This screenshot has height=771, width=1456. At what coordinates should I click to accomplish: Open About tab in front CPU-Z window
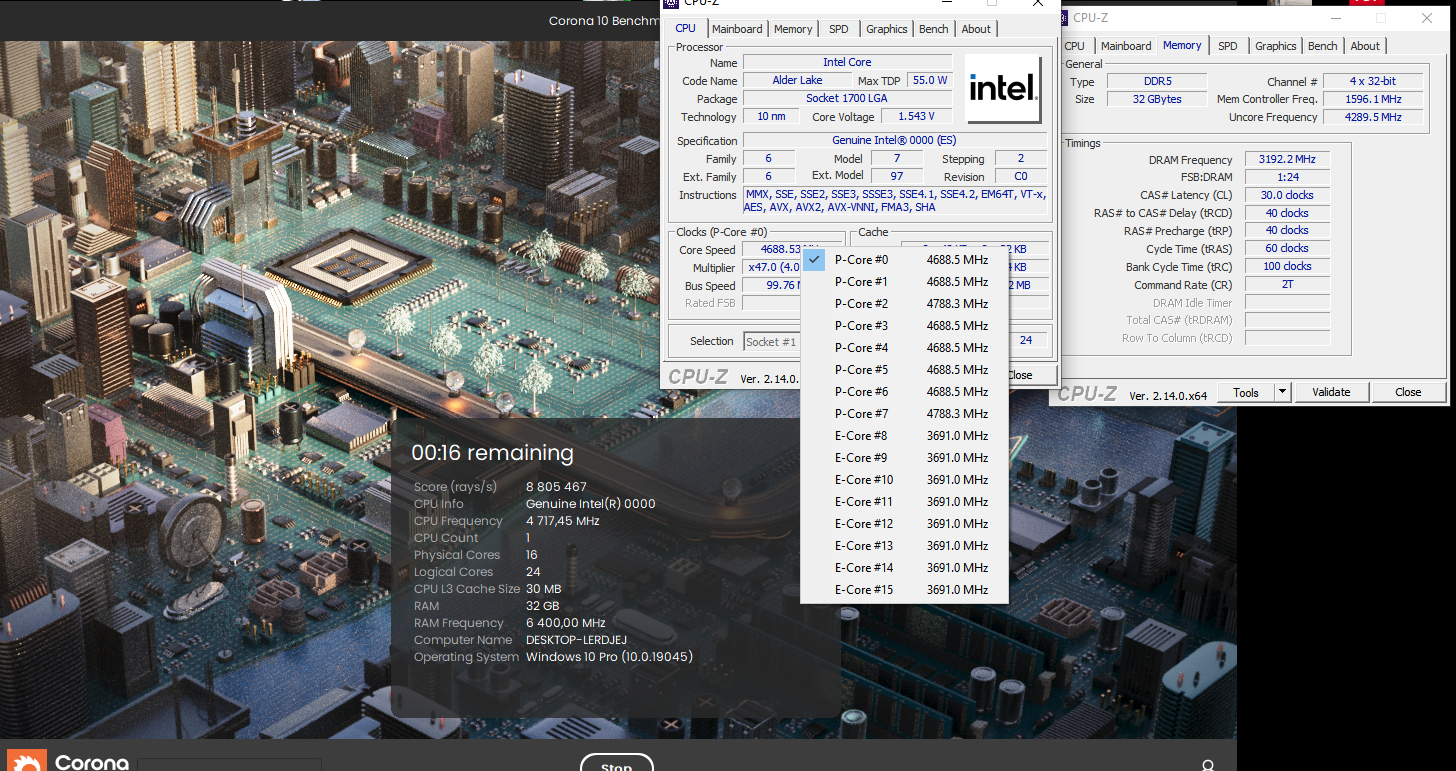pyautogui.click(x=976, y=29)
